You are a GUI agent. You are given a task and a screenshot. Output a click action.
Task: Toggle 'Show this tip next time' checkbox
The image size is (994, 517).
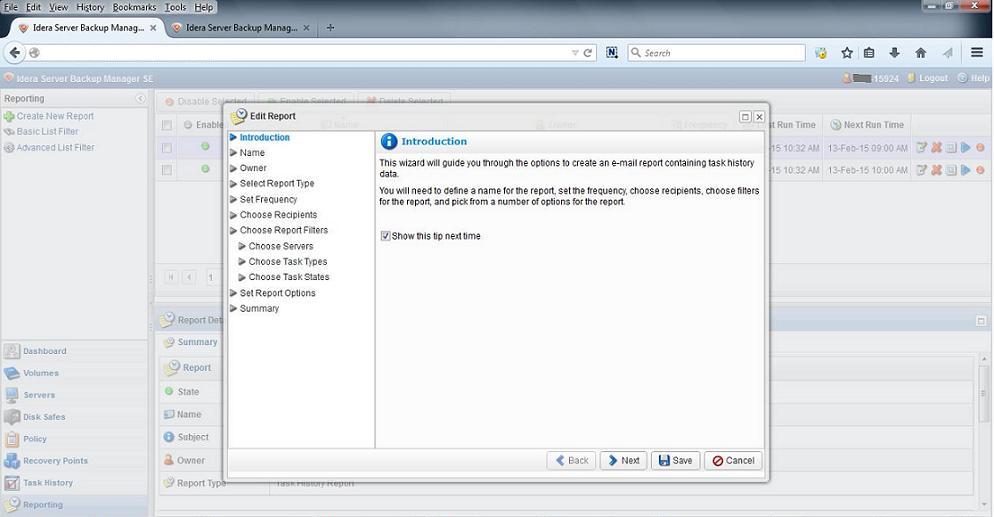point(385,236)
